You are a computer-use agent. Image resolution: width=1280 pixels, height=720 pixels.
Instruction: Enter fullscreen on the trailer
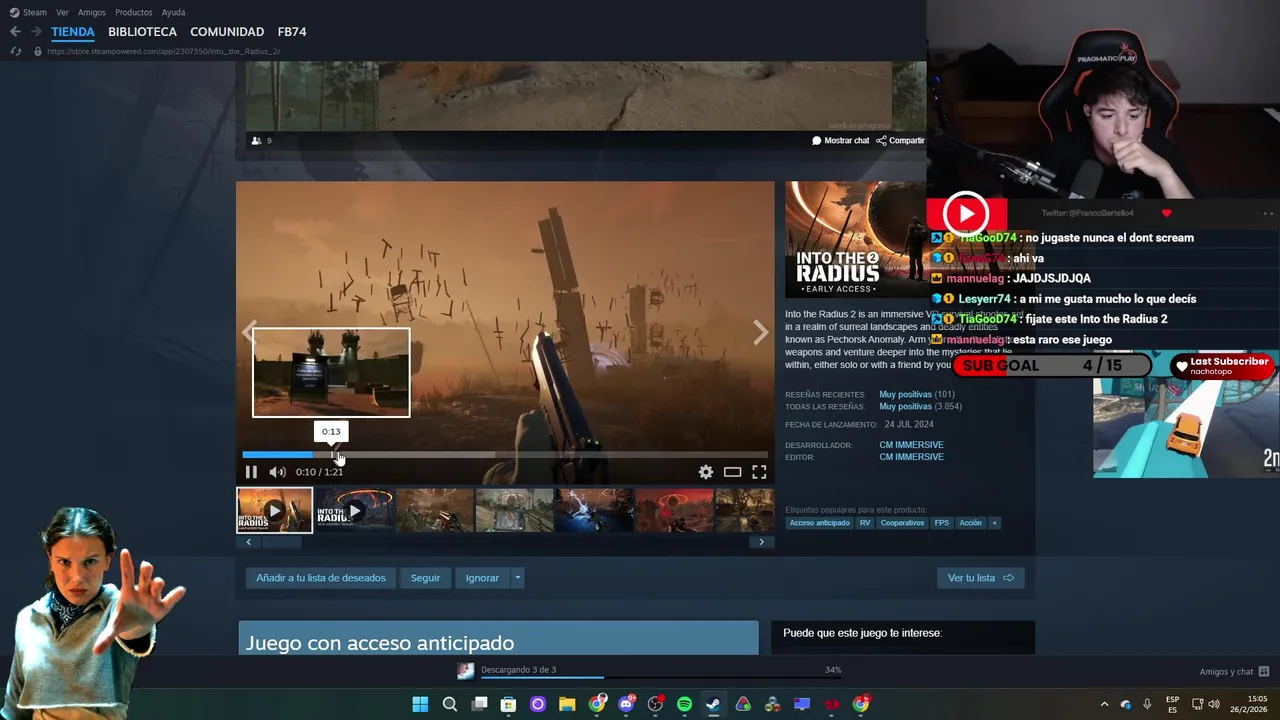coord(759,472)
